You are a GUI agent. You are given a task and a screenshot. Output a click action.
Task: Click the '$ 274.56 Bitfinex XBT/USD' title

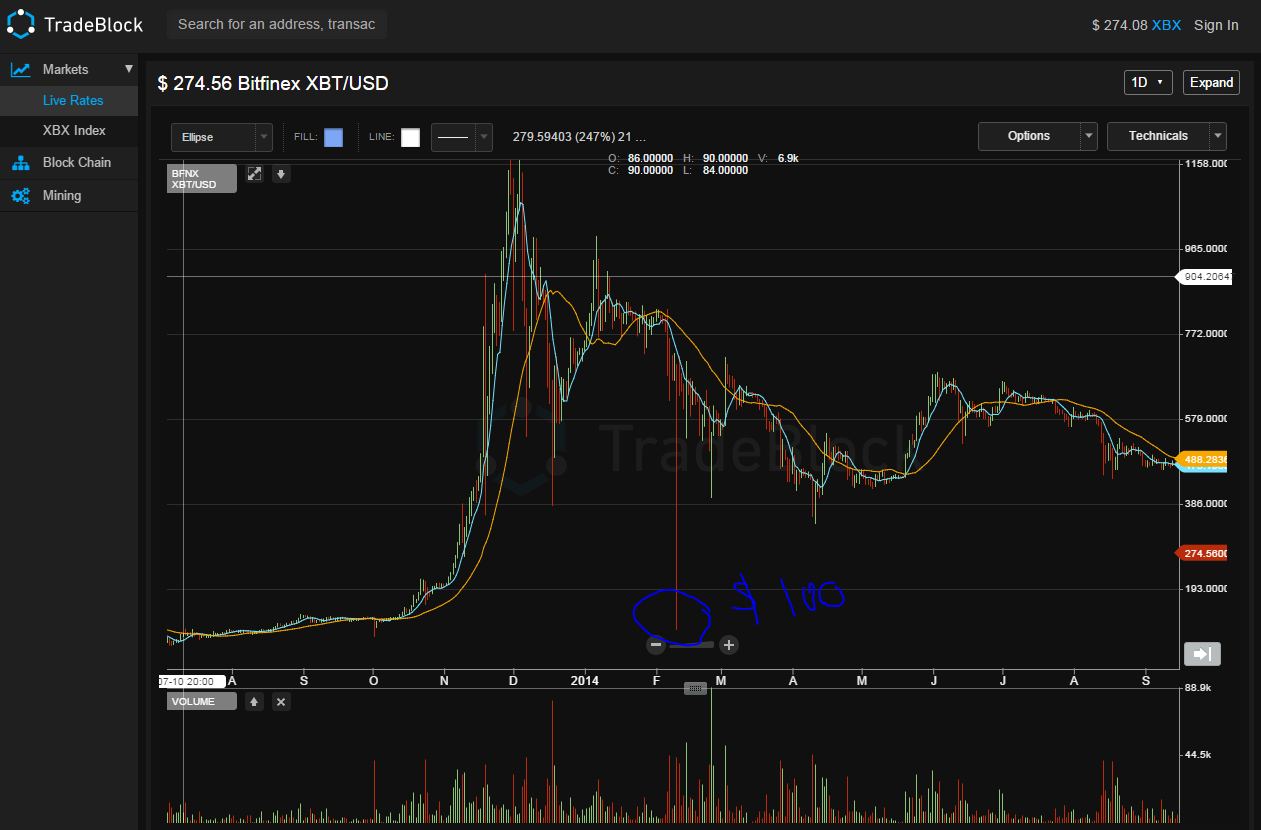273,84
